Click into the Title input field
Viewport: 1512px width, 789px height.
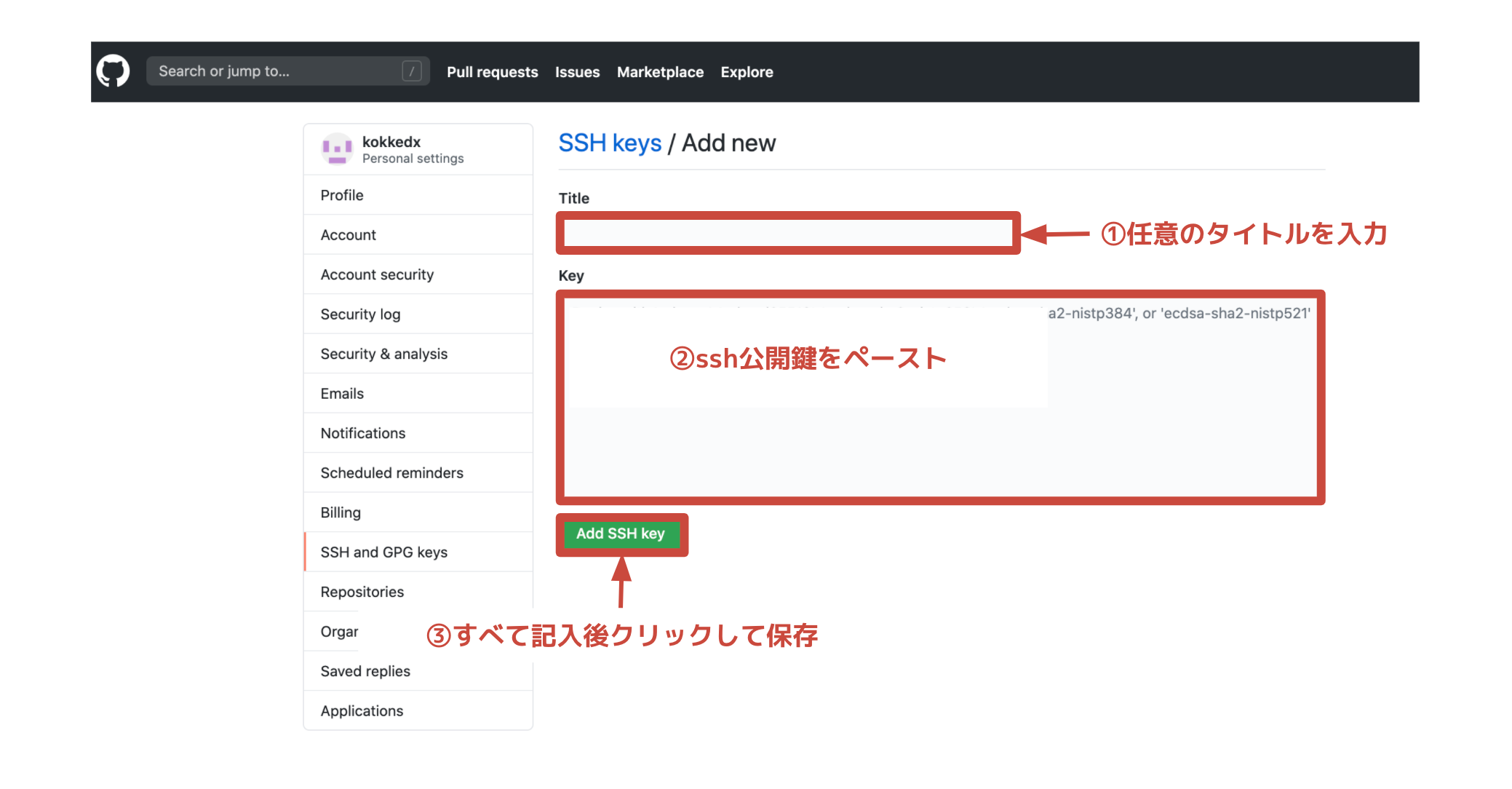coord(787,234)
